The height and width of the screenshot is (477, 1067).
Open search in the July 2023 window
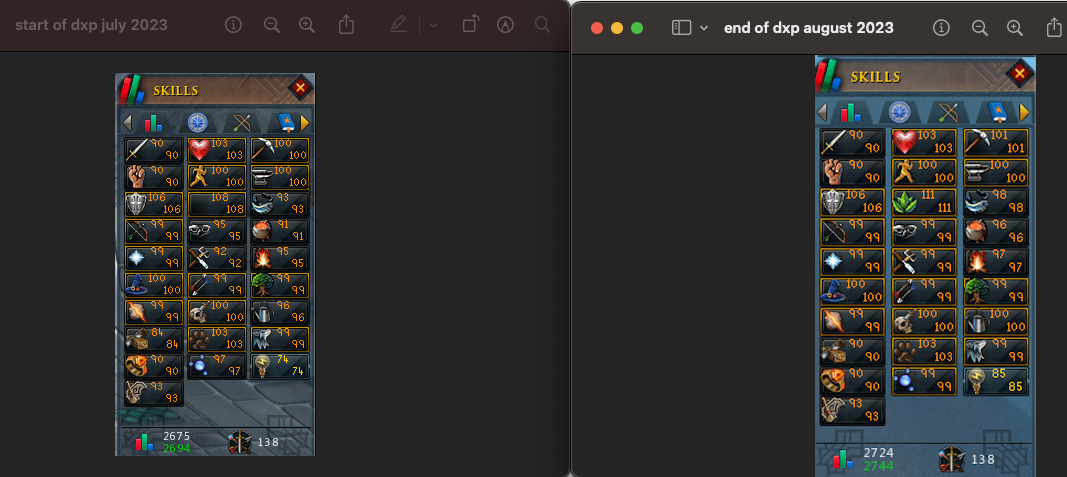point(542,25)
